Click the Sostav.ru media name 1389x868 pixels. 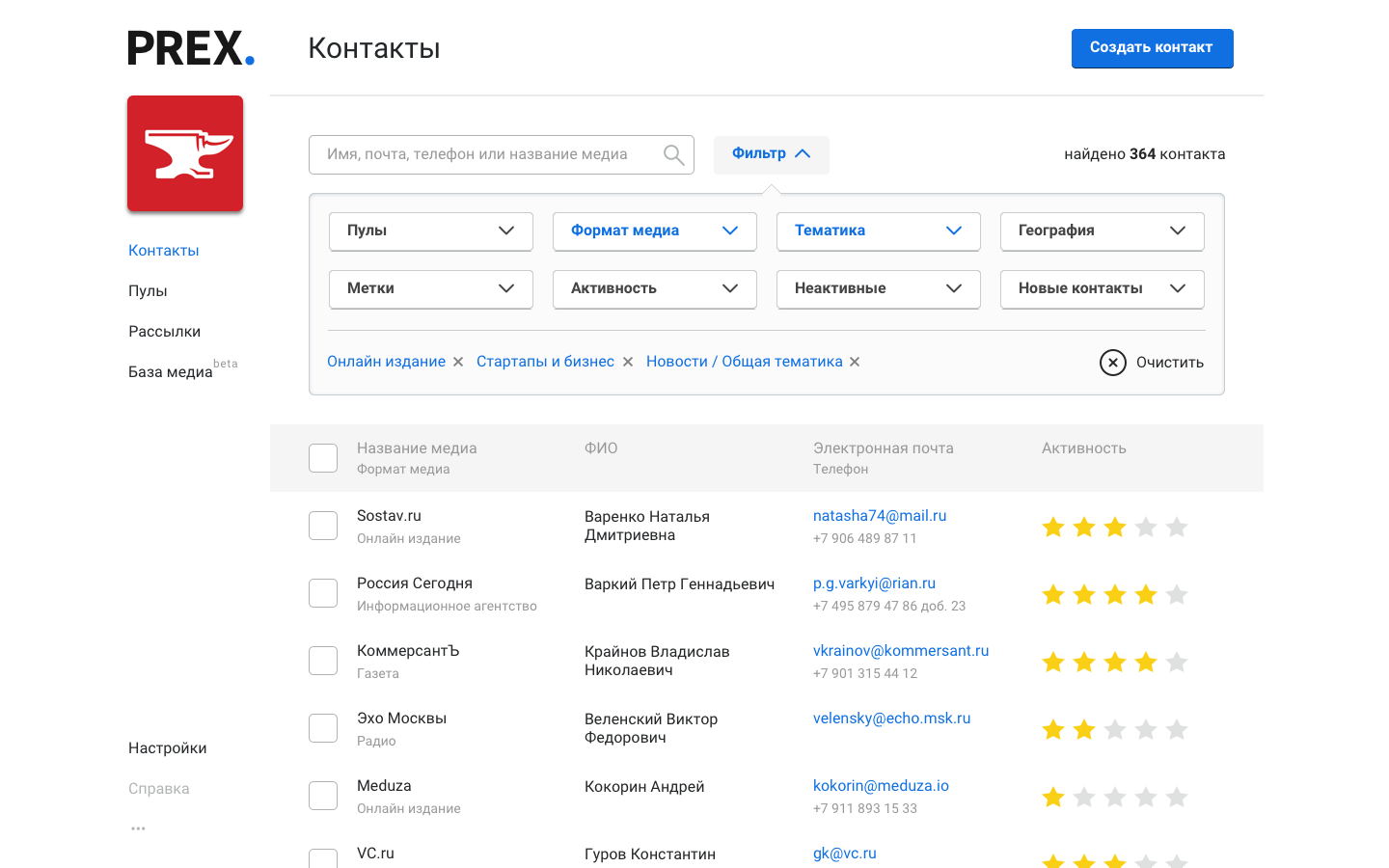point(389,516)
